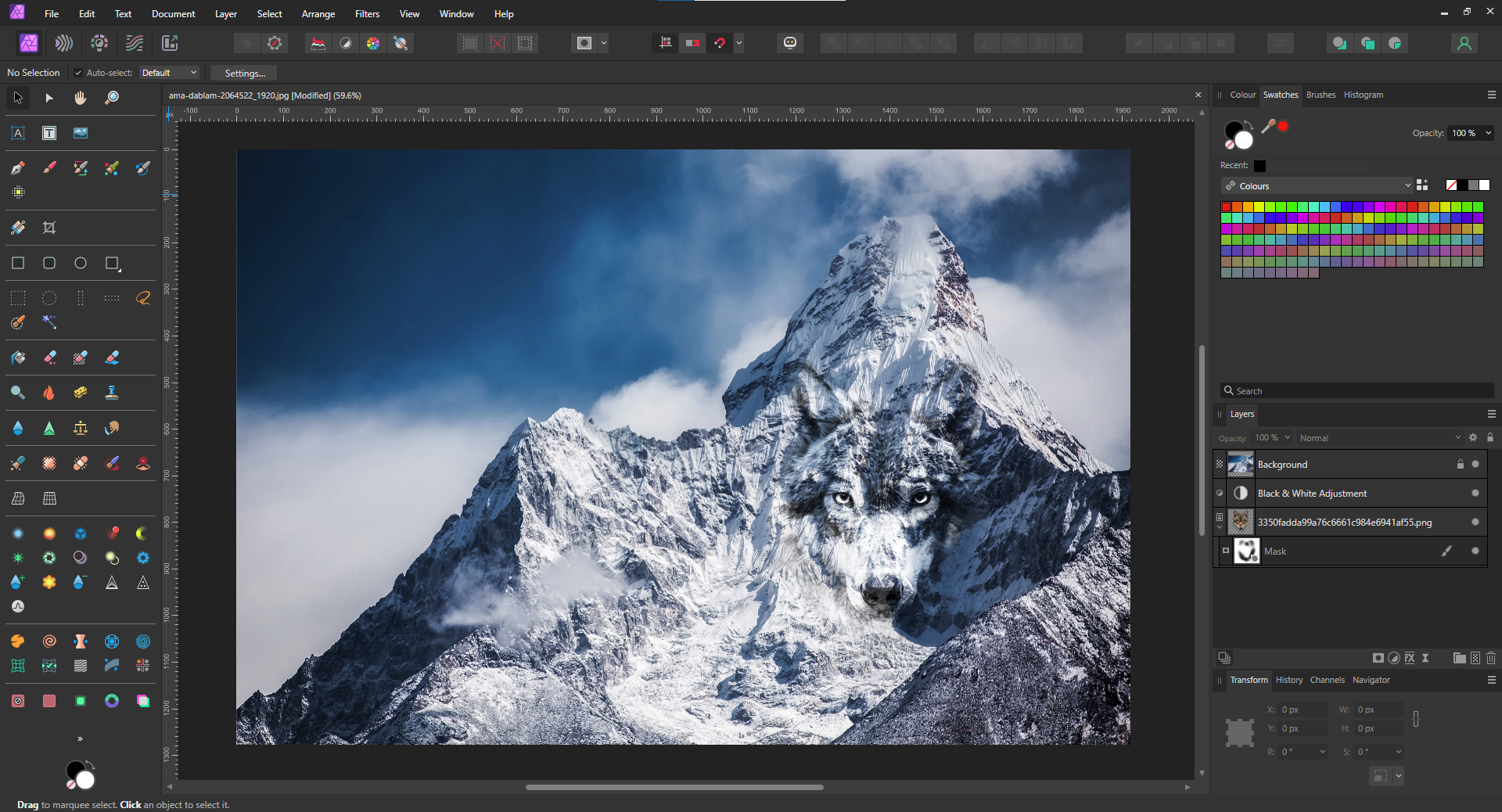Pick the red swatch in Colours palette
Image resolution: width=1502 pixels, height=812 pixels.
pos(1227,207)
